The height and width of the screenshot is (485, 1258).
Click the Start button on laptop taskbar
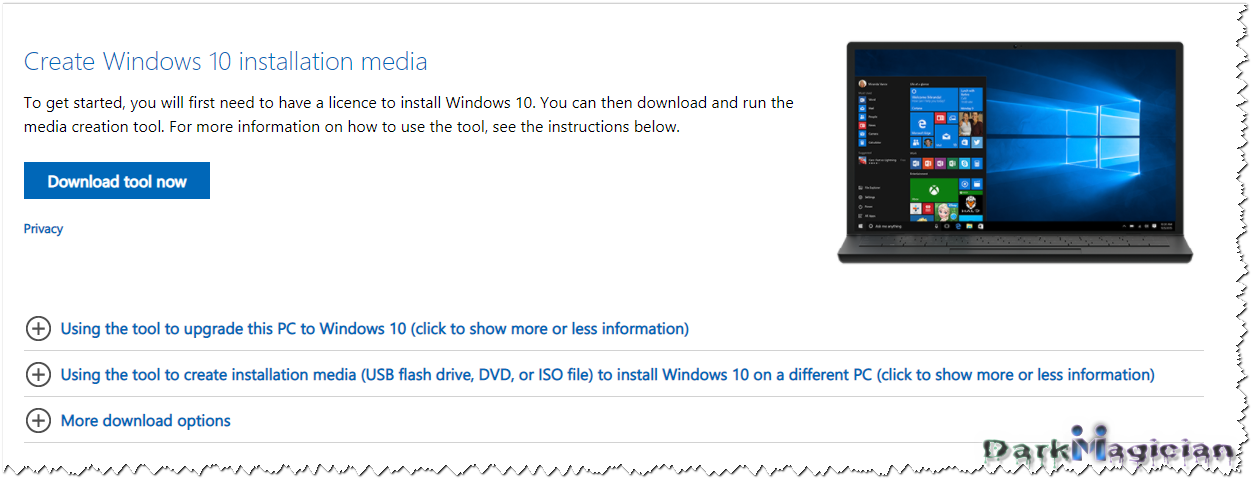[861, 226]
